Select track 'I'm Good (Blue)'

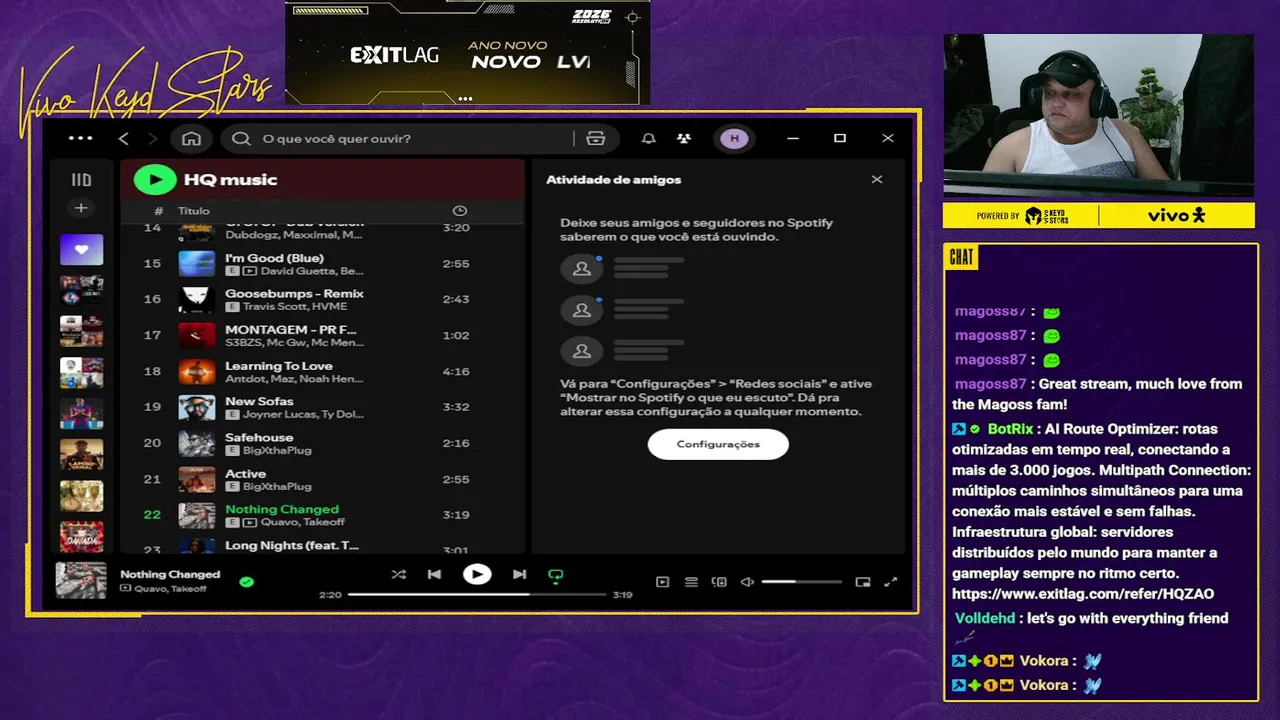pos(322,264)
